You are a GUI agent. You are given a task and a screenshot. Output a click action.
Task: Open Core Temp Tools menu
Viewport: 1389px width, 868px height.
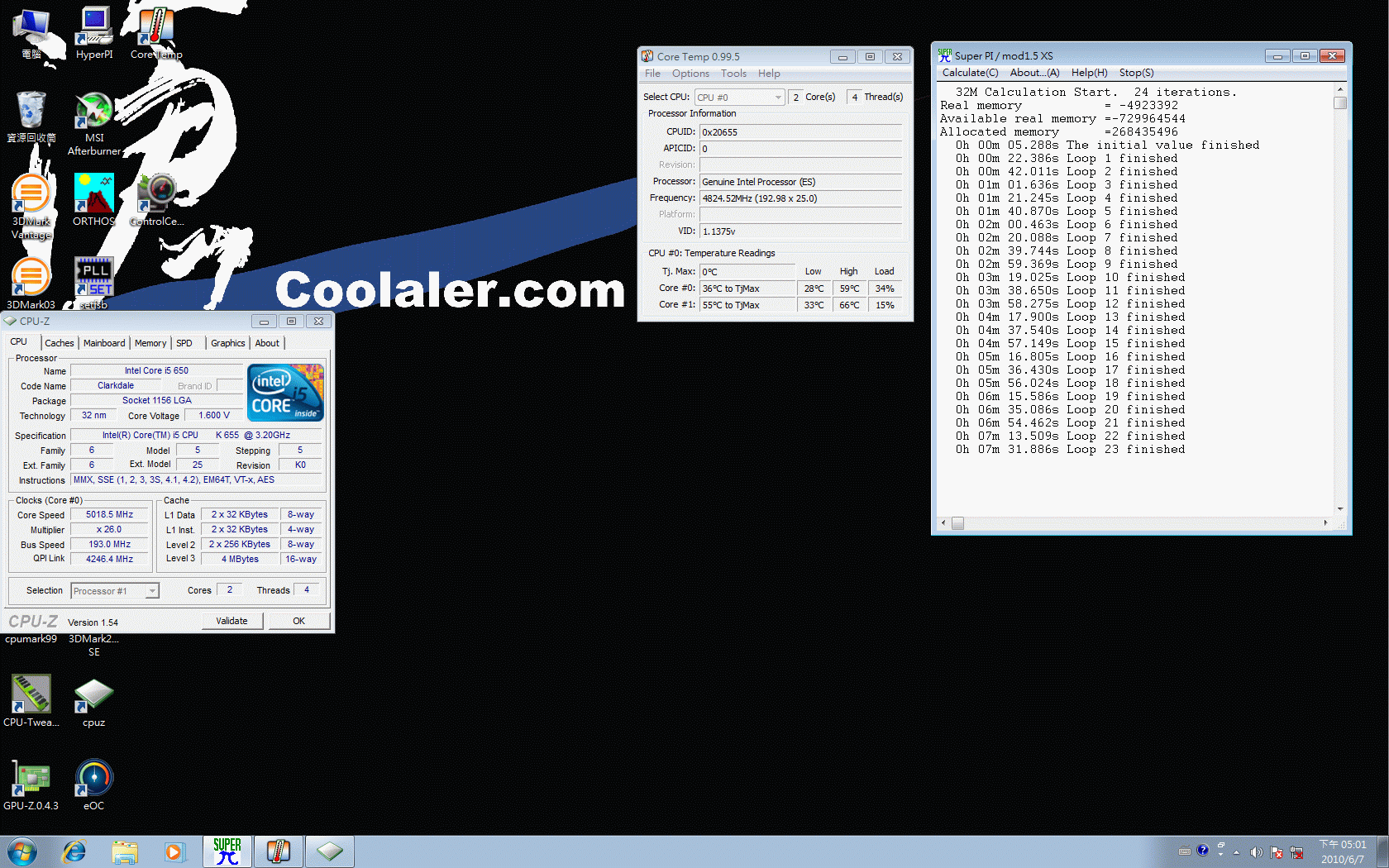pos(733,74)
